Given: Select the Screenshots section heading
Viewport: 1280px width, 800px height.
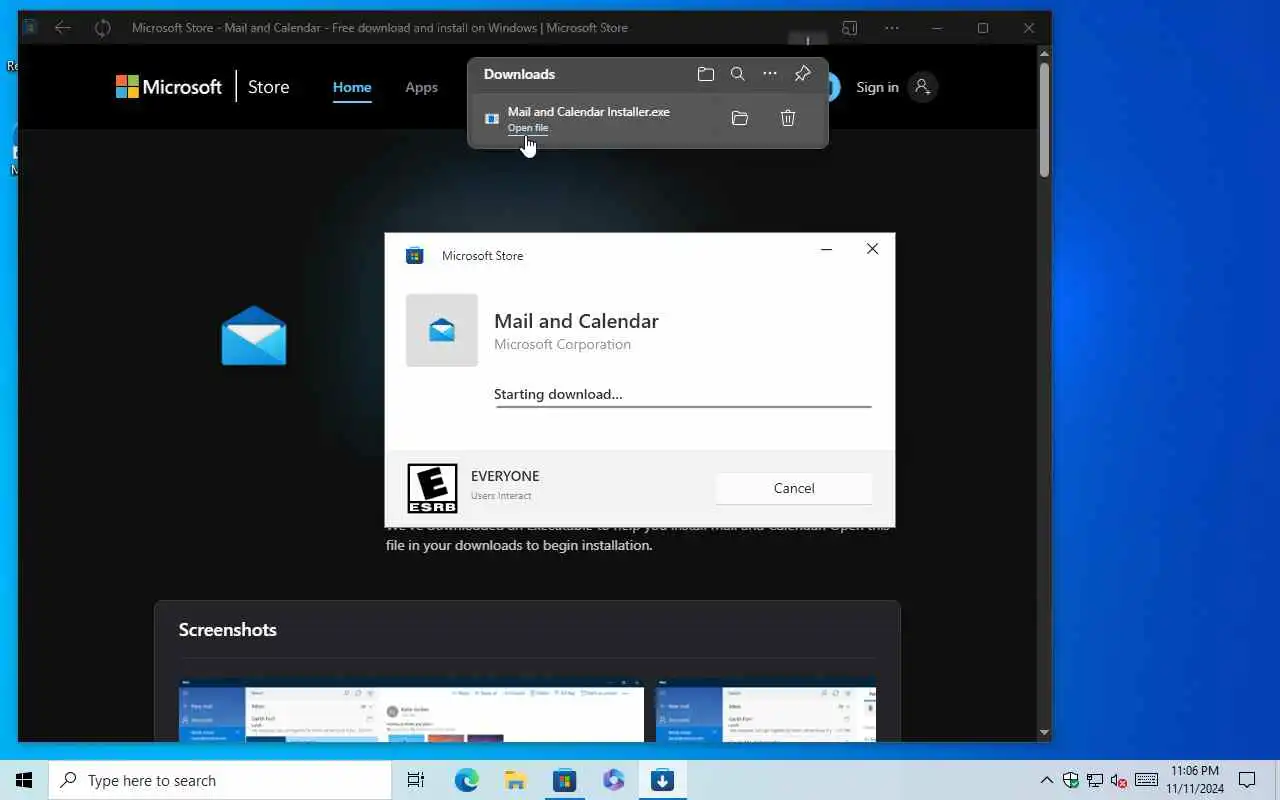Looking at the screenshot, I should pos(228,630).
